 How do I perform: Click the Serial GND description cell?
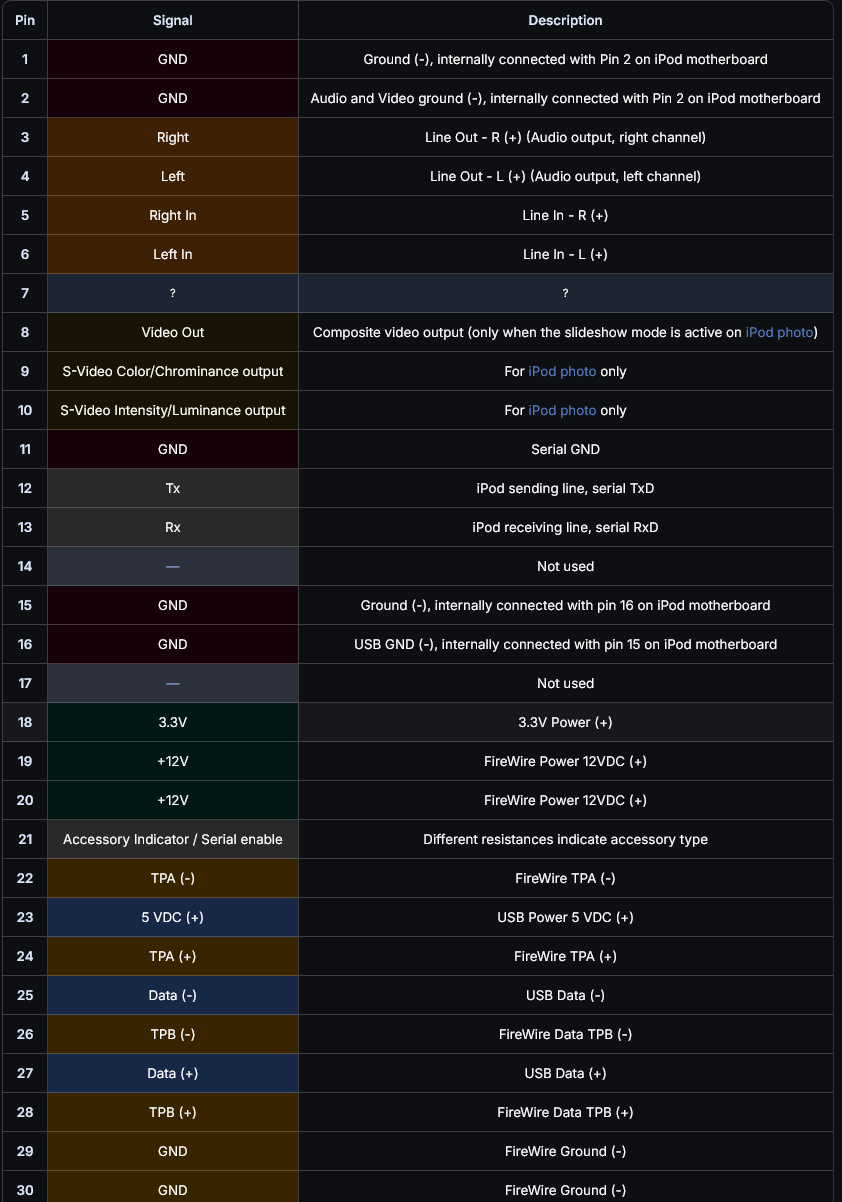click(565, 449)
